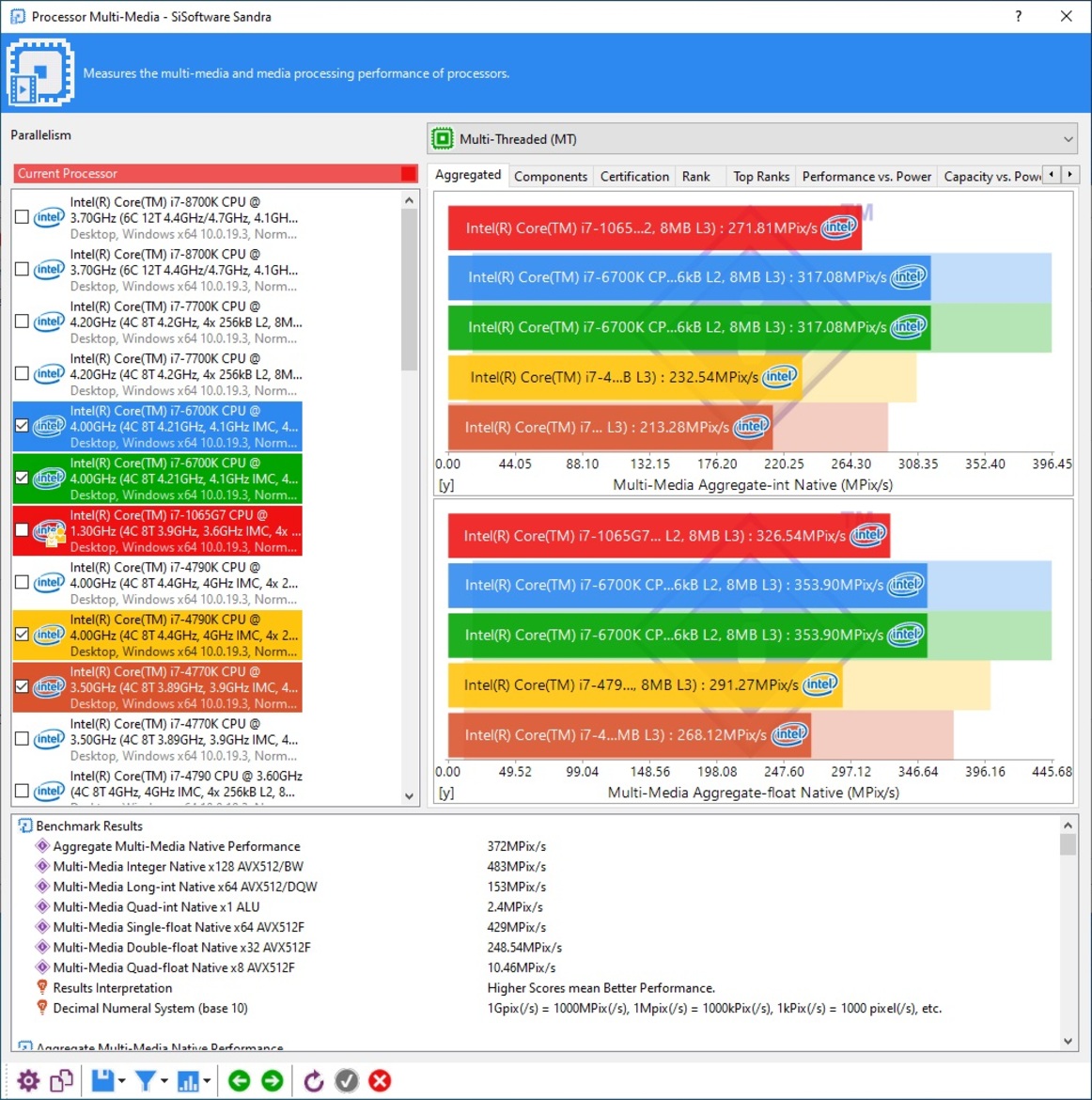The image size is (1092, 1100).
Task: Click the red i7-1065G7 271.81MPix/s bar
Action: [654, 228]
